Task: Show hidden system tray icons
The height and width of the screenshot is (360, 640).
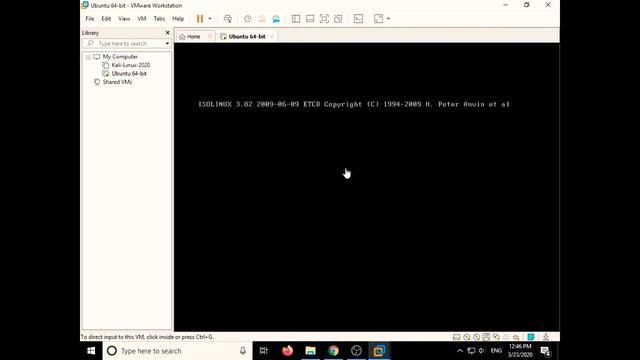Action: [460, 351]
